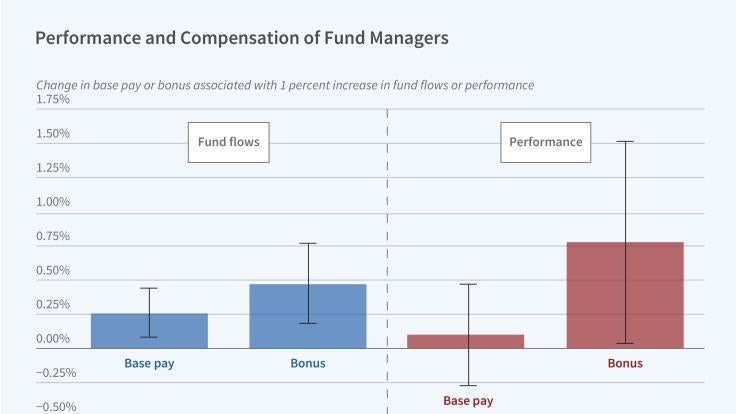Click the red Performance Base pay bar
This screenshot has width=736, height=414.
tap(466, 341)
